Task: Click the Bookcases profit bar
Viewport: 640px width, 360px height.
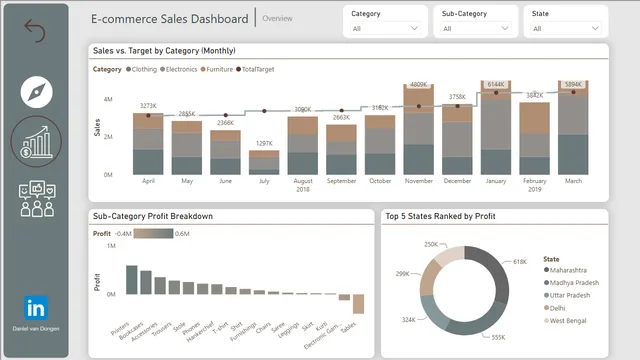Action: pyautogui.click(x=146, y=282)
